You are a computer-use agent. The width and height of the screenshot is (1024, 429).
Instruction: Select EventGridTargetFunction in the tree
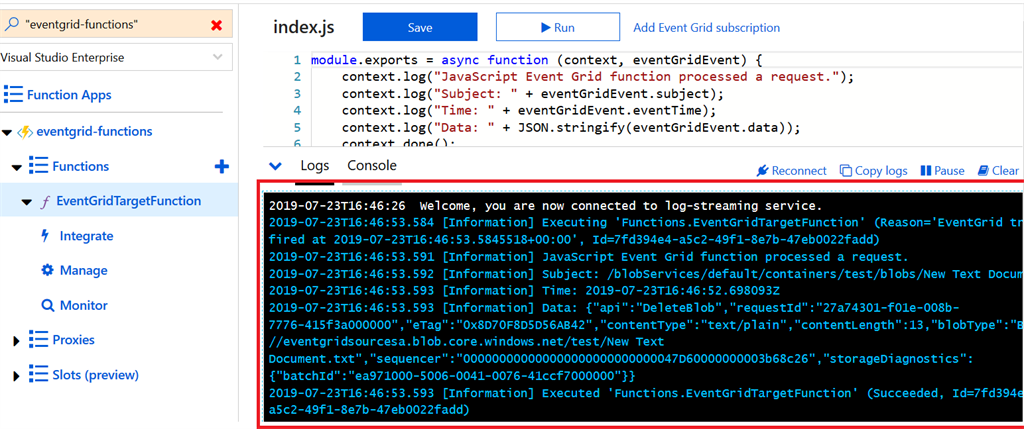[128, 201]
